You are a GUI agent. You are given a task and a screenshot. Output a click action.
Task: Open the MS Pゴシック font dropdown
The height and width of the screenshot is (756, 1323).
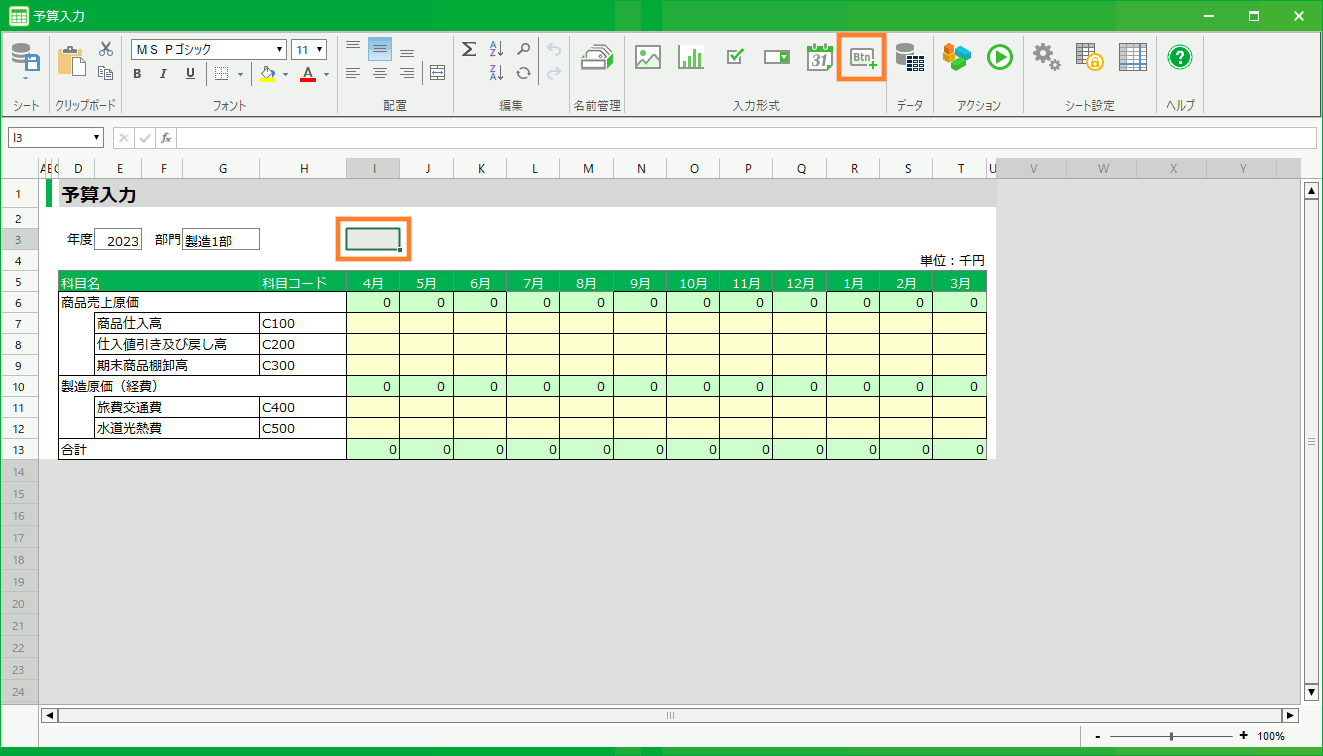[280, 50]
